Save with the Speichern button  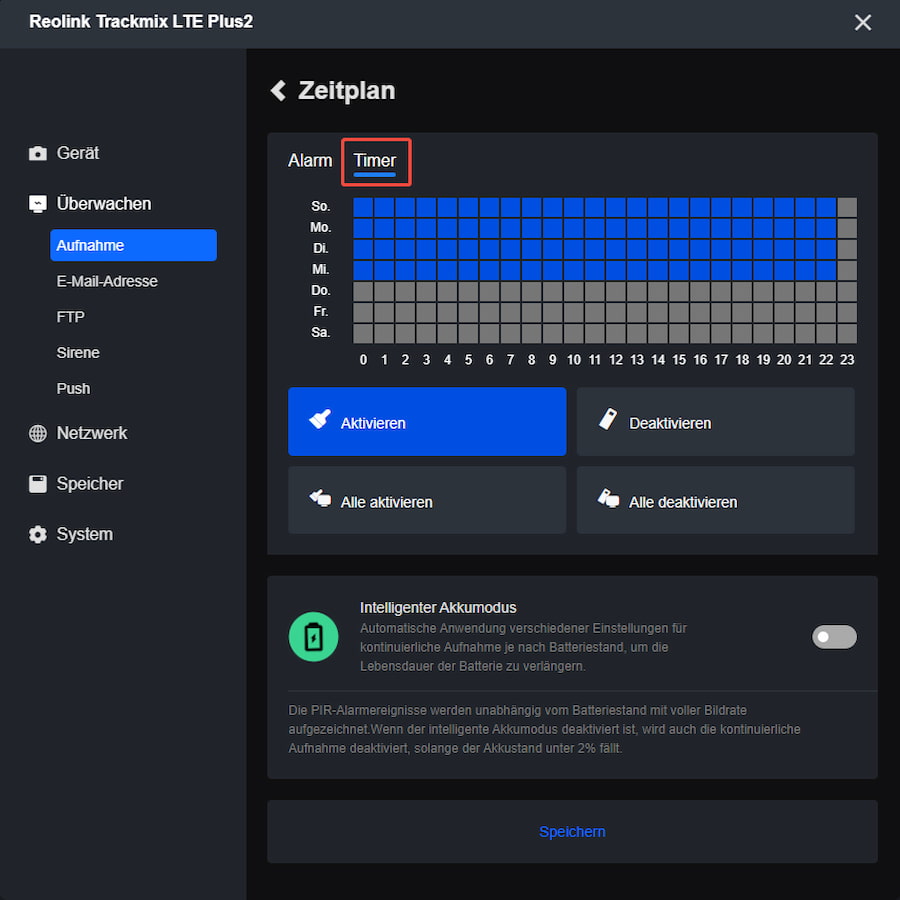coord(572,831)
